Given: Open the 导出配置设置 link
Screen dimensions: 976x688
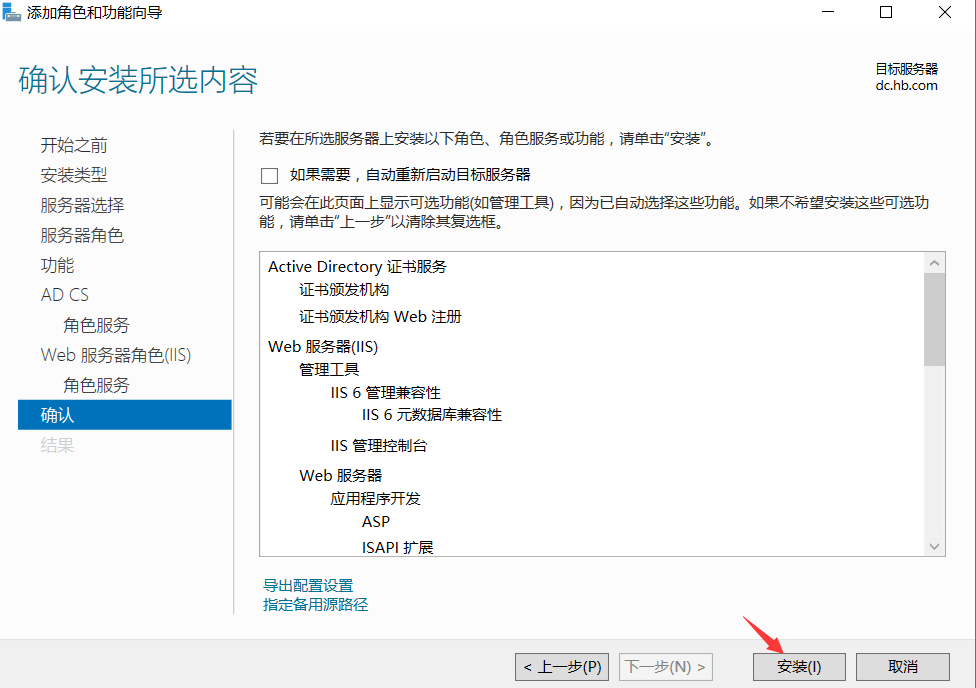Looking at the screenshot, I should pyautogui.click(x=308, y=585).
